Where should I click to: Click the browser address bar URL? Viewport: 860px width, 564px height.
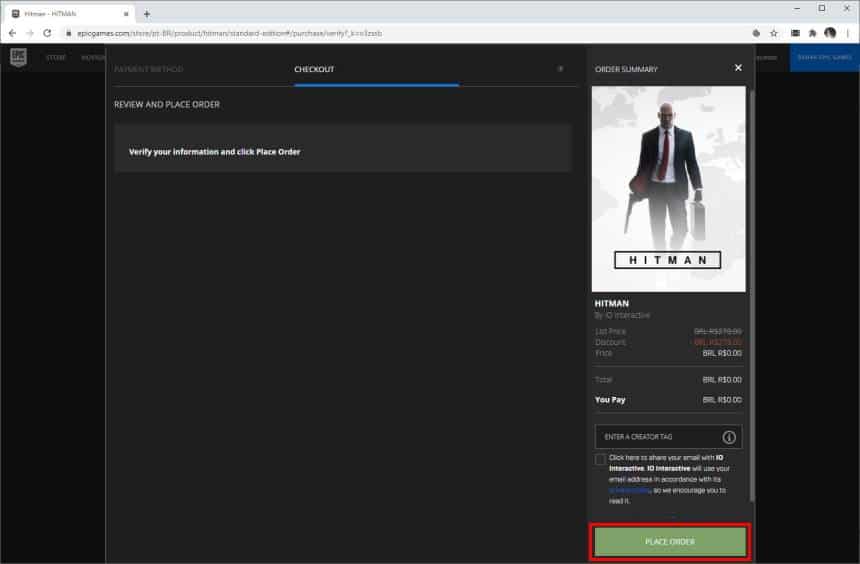229,33
